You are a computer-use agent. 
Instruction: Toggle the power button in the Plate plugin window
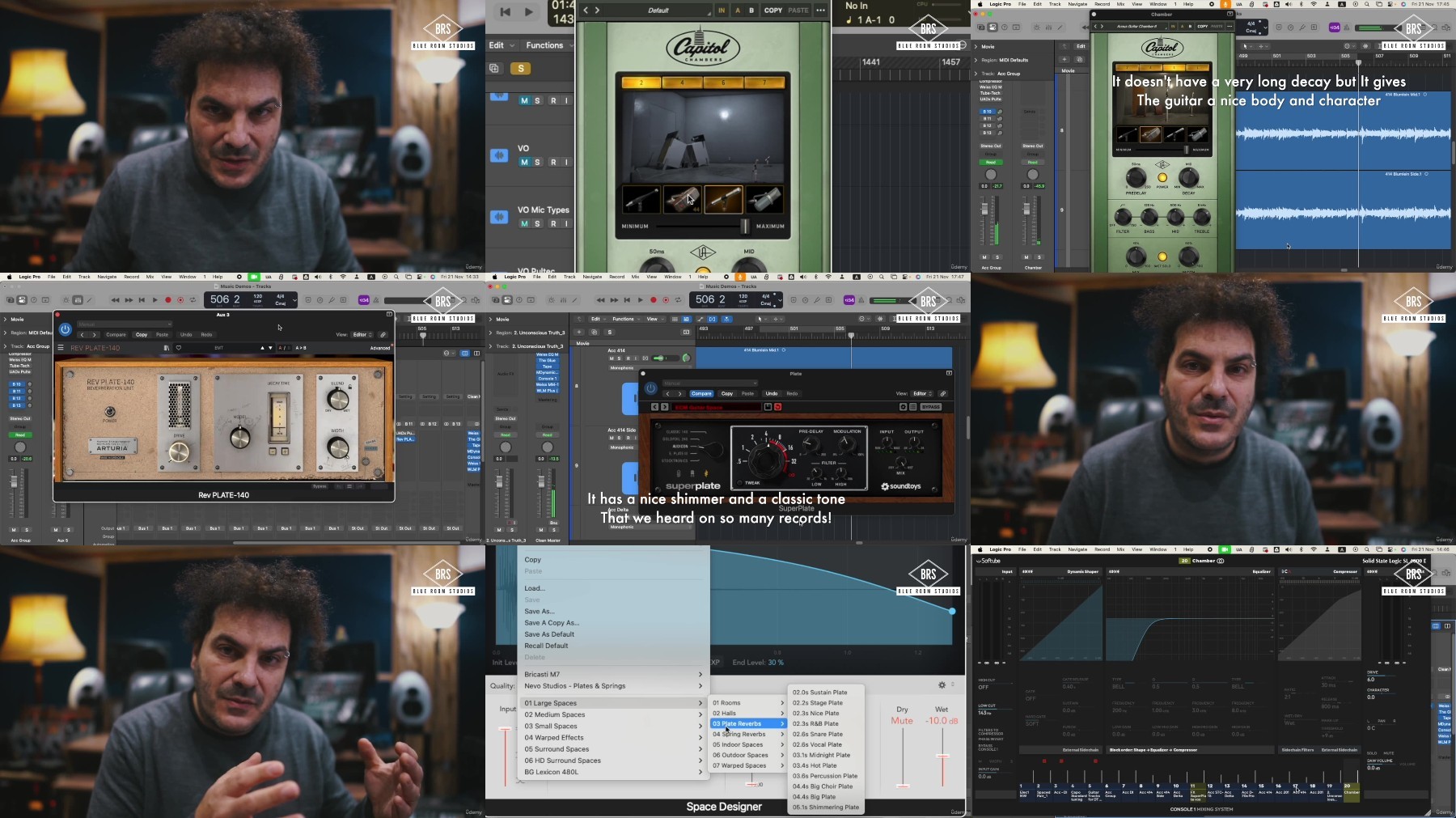[x=650, y=388]
